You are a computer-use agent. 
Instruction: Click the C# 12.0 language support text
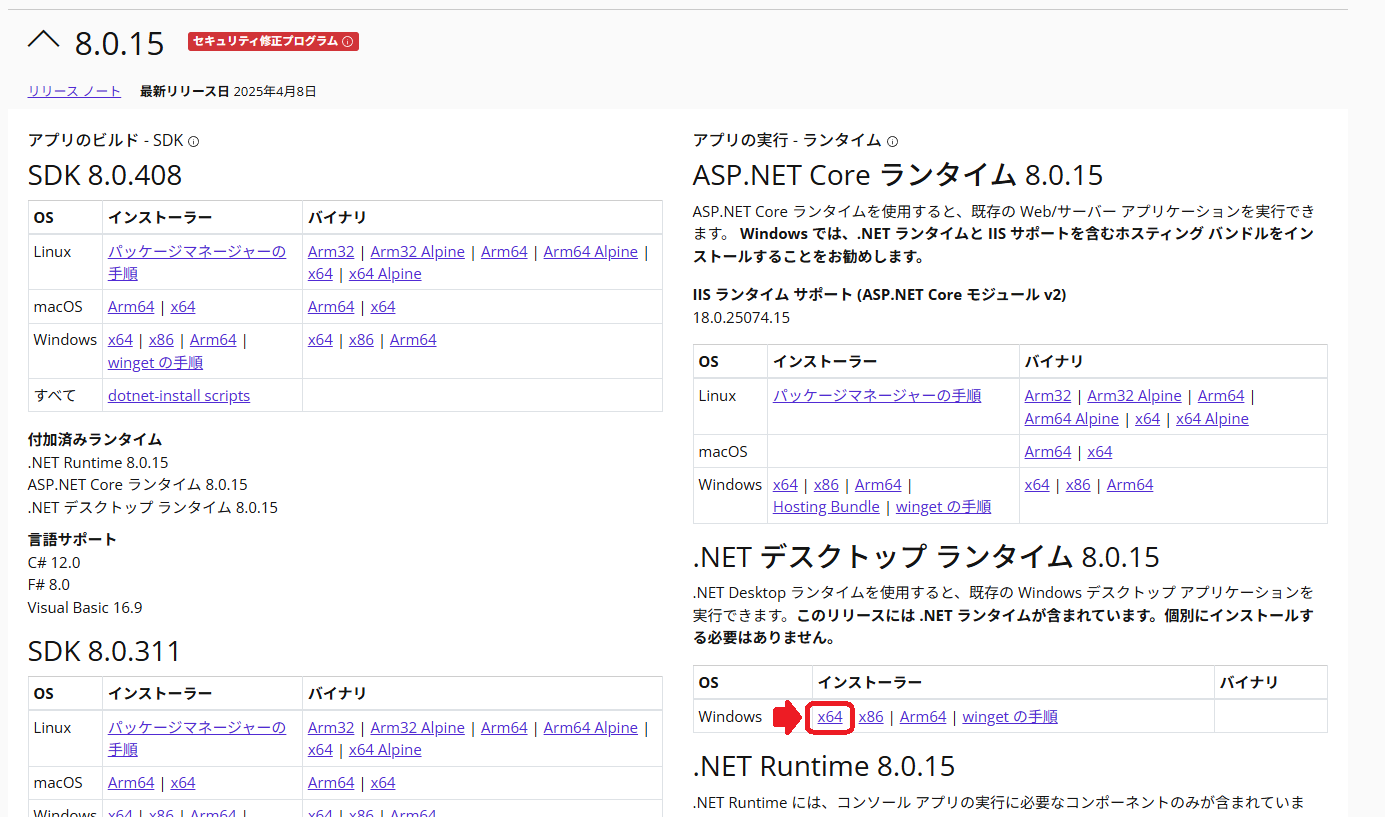tap(54, 563)
